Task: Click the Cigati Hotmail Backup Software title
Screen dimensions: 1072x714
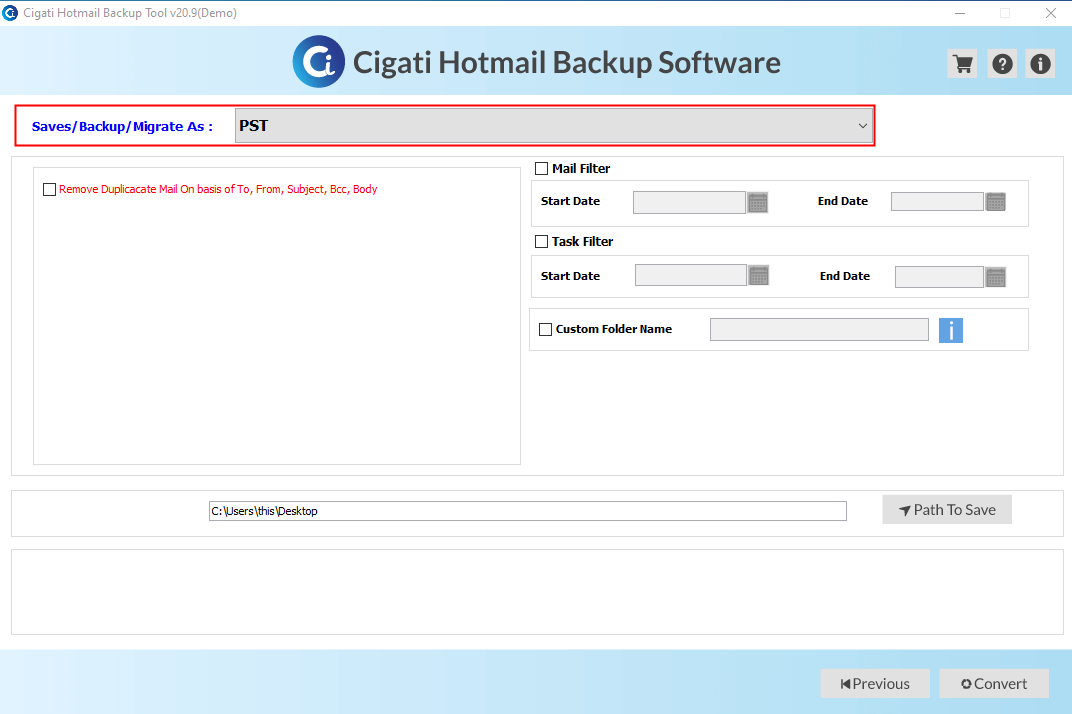Action: coord(566,62)
